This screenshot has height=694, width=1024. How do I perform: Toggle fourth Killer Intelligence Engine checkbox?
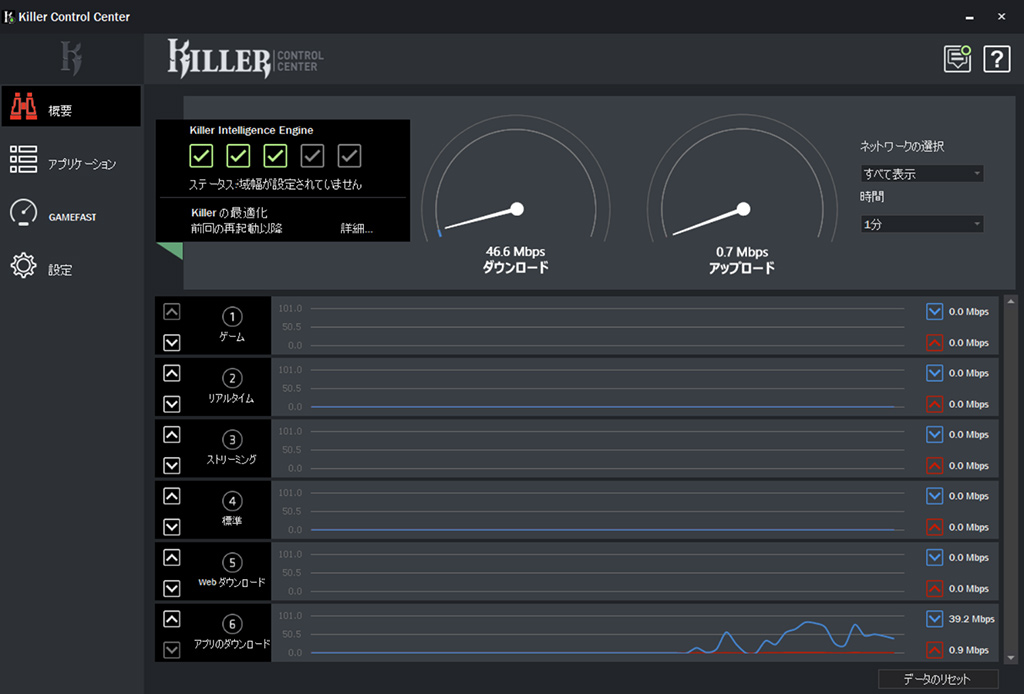coord(312,156)
